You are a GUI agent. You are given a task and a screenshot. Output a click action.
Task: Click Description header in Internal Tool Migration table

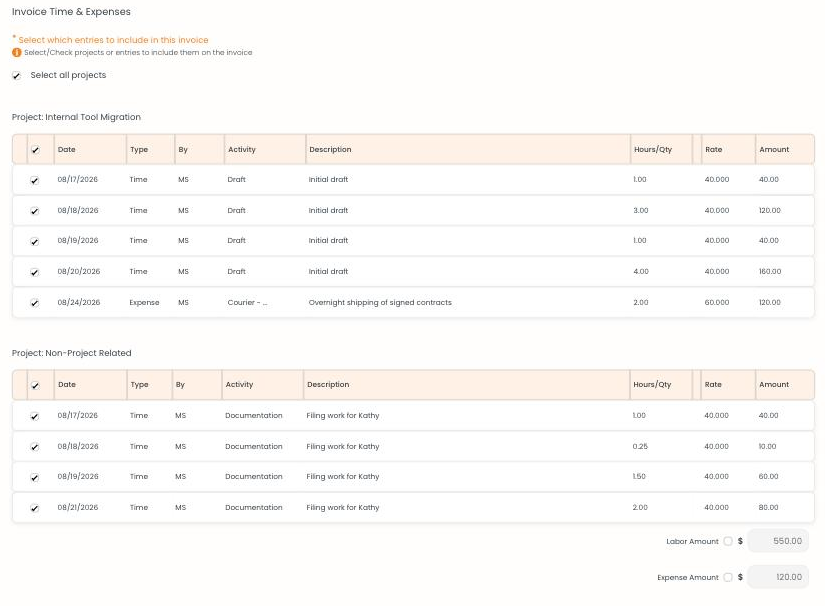coord(330,149)
